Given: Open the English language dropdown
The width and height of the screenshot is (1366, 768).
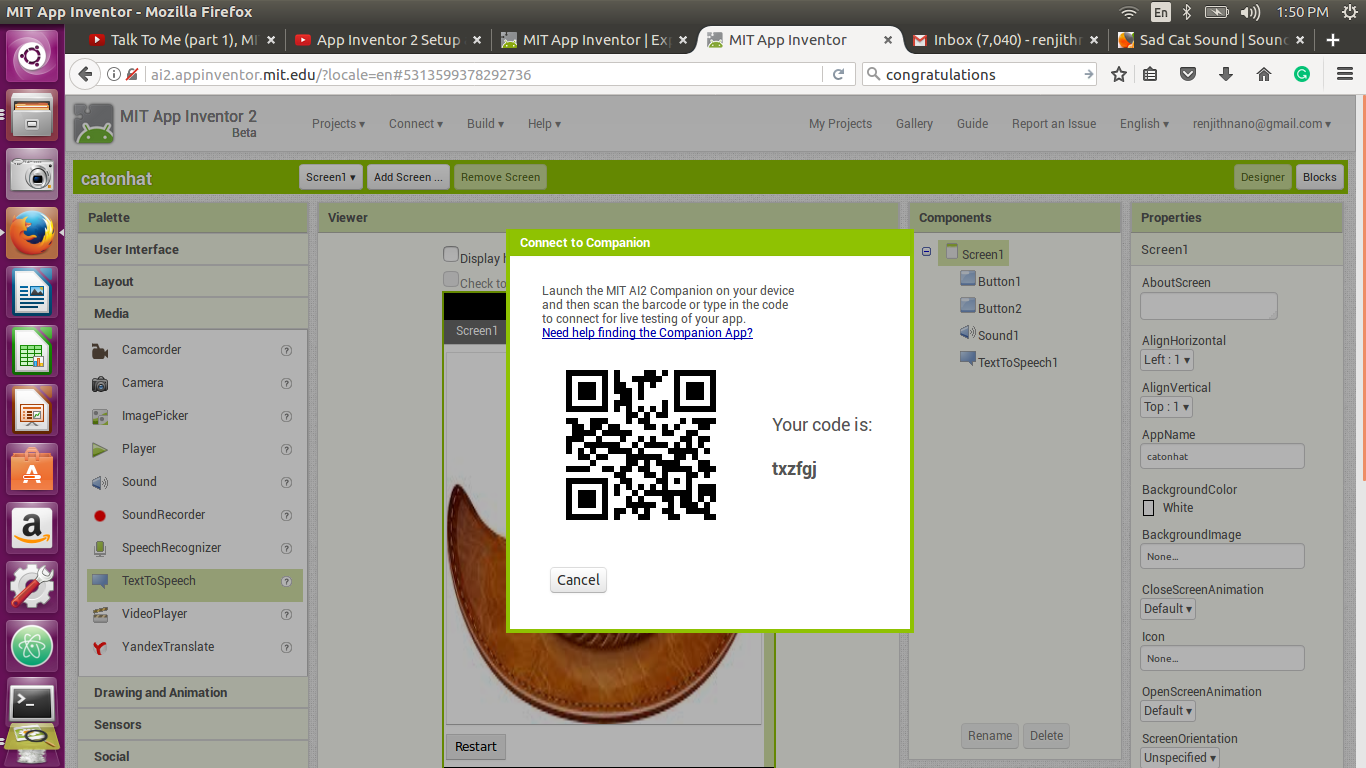Looking at the screenshot, I should click(1144, 124).
